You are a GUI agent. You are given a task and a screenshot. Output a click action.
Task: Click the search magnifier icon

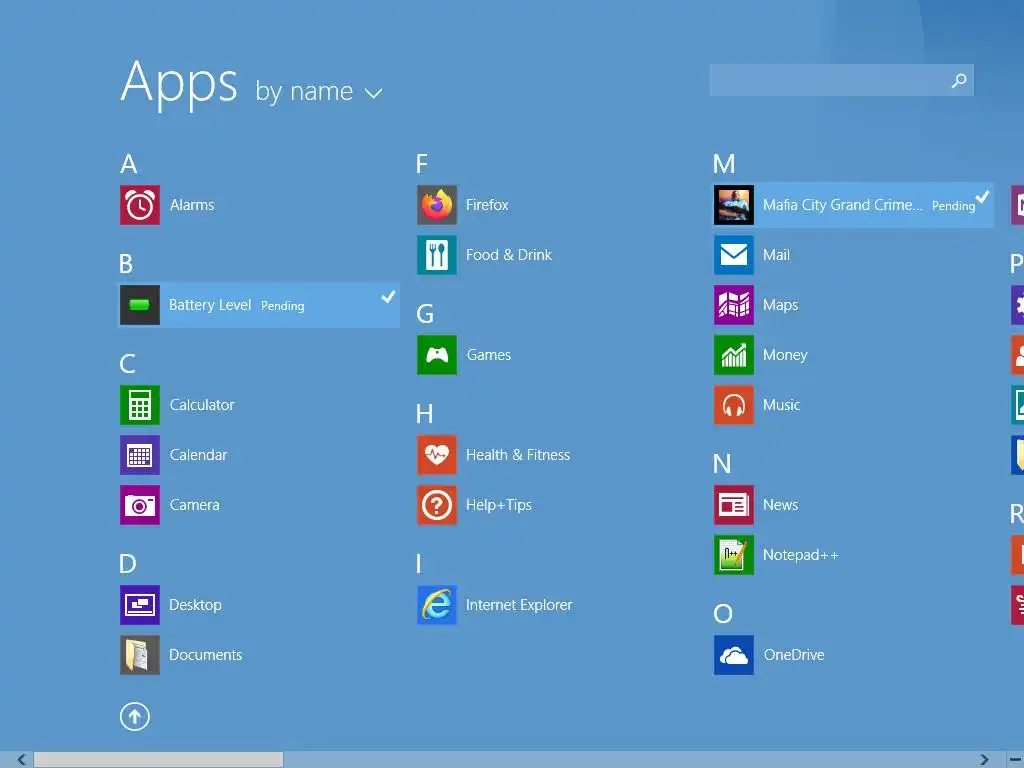click(x=959, y=80)
